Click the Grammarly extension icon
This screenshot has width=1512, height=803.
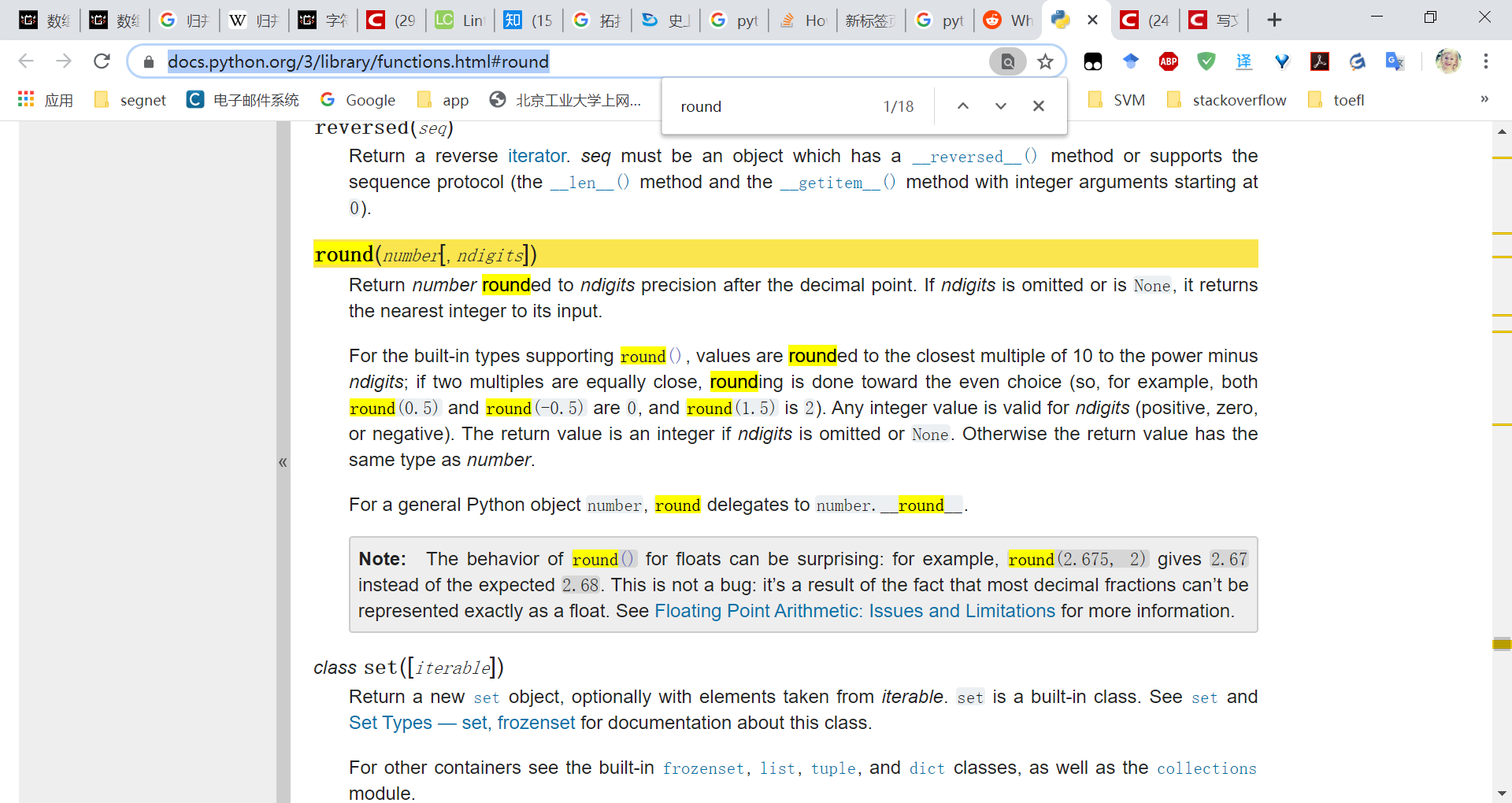coord(1357,61)
